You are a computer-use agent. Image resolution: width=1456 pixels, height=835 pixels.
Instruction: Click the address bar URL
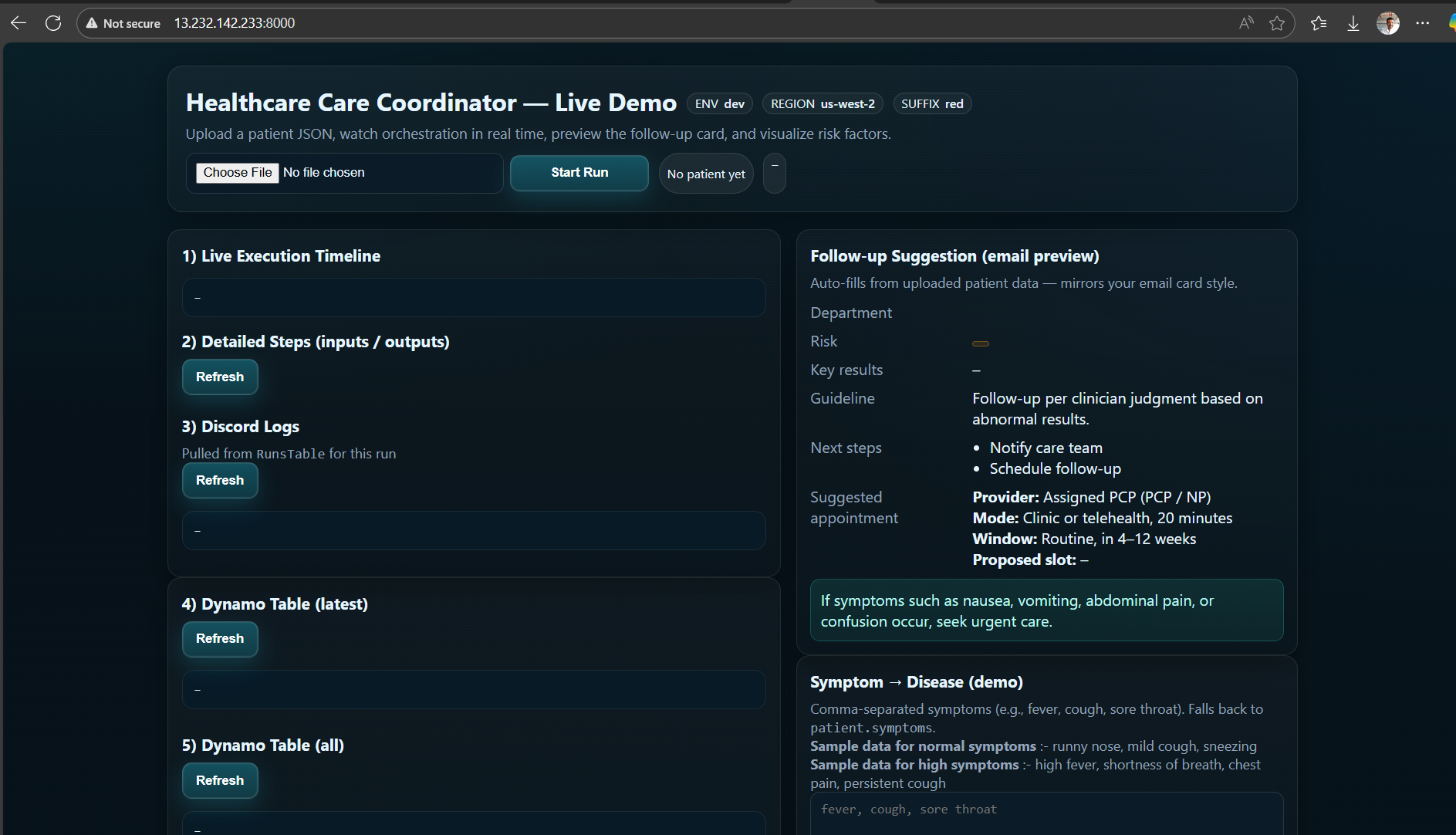pyautogui.click(x=235, y=23)
